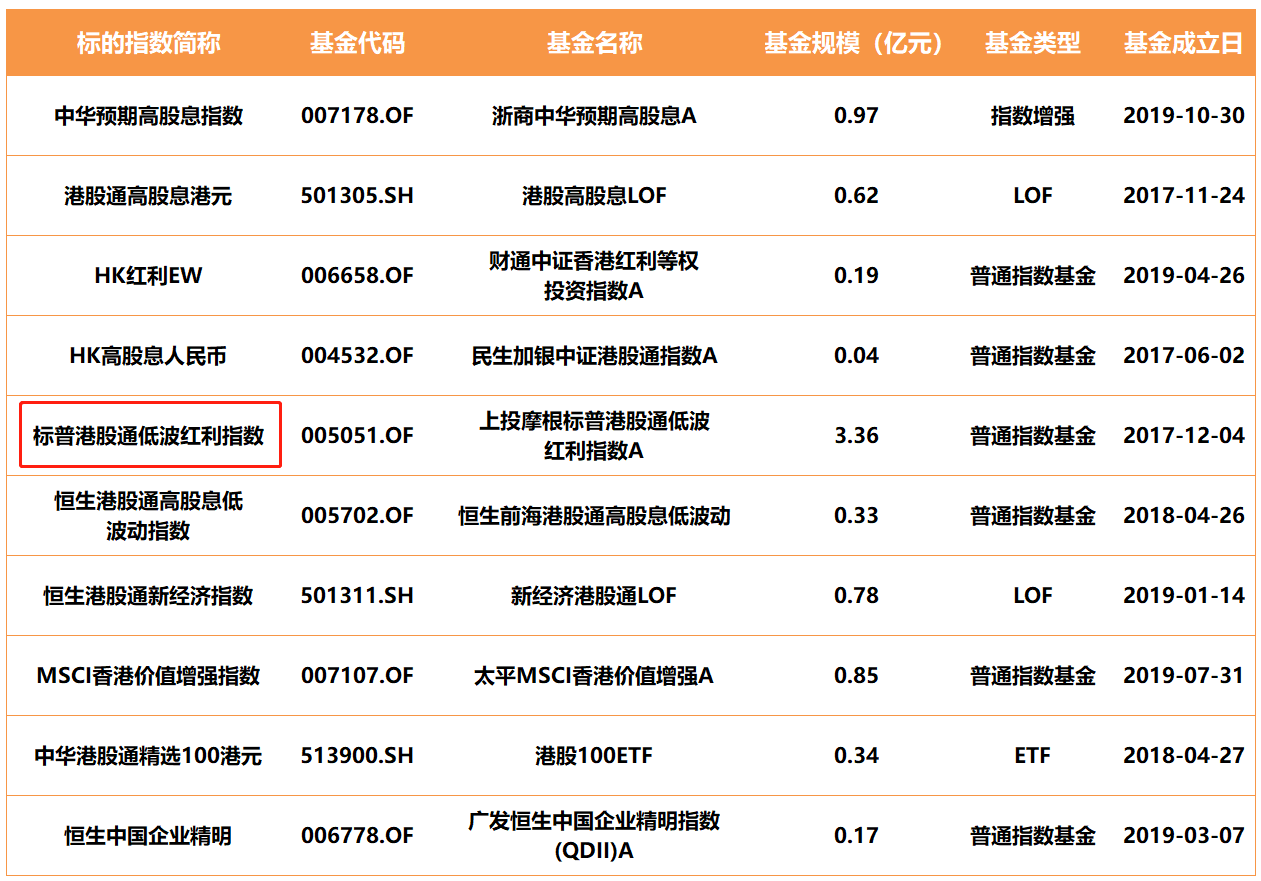Click the date 2018-04-27
This screenshot has height=881, width=1261.
click(x=1184, y=756)
